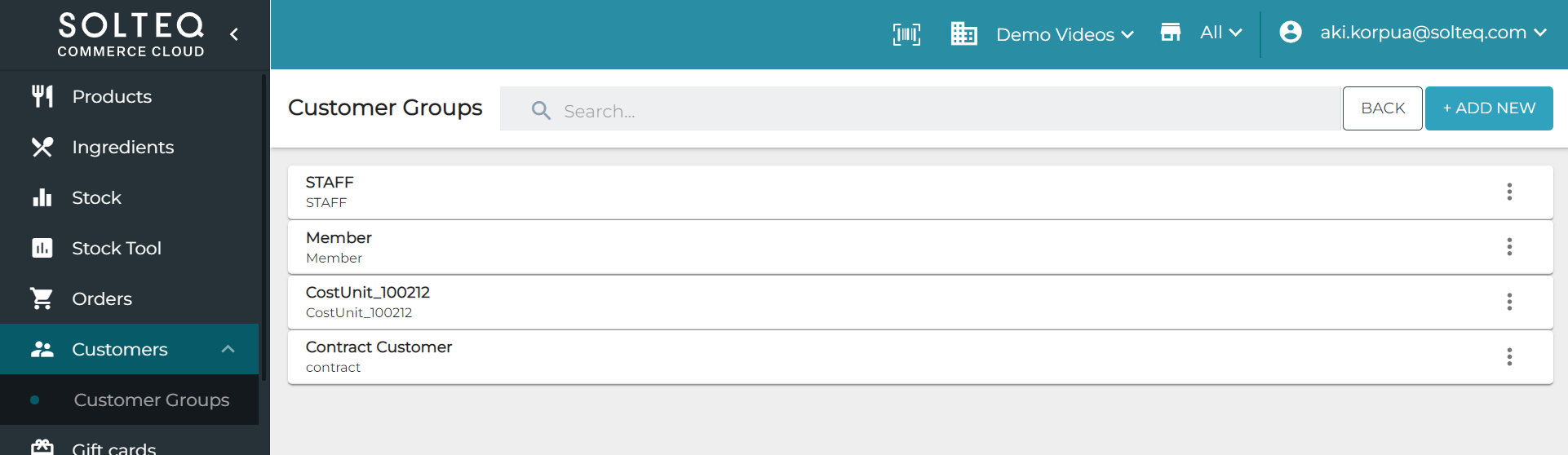Click the Ingredients crossed utensils icon
The image size is (1568, 455).
coord(42,147)
